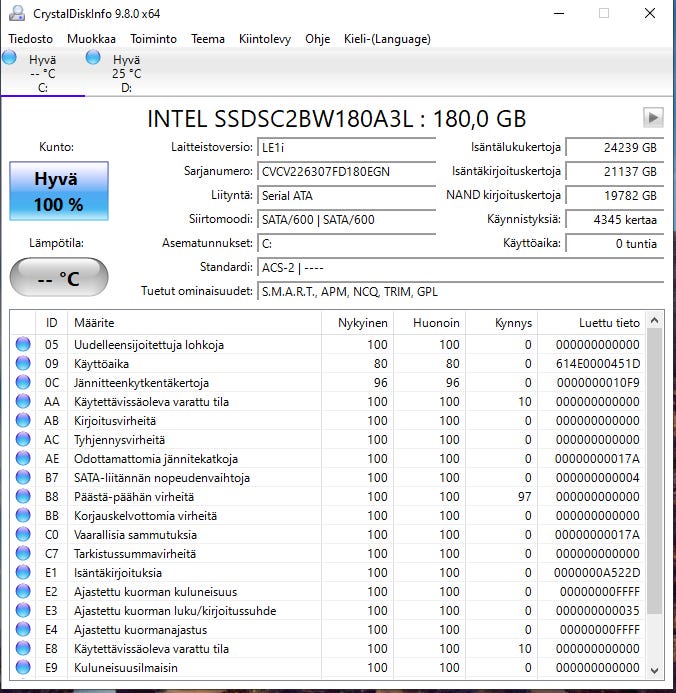Click the Käyttöaika value 0 tuntia
The width and height of the screenshot is (676, 693).
615,244
